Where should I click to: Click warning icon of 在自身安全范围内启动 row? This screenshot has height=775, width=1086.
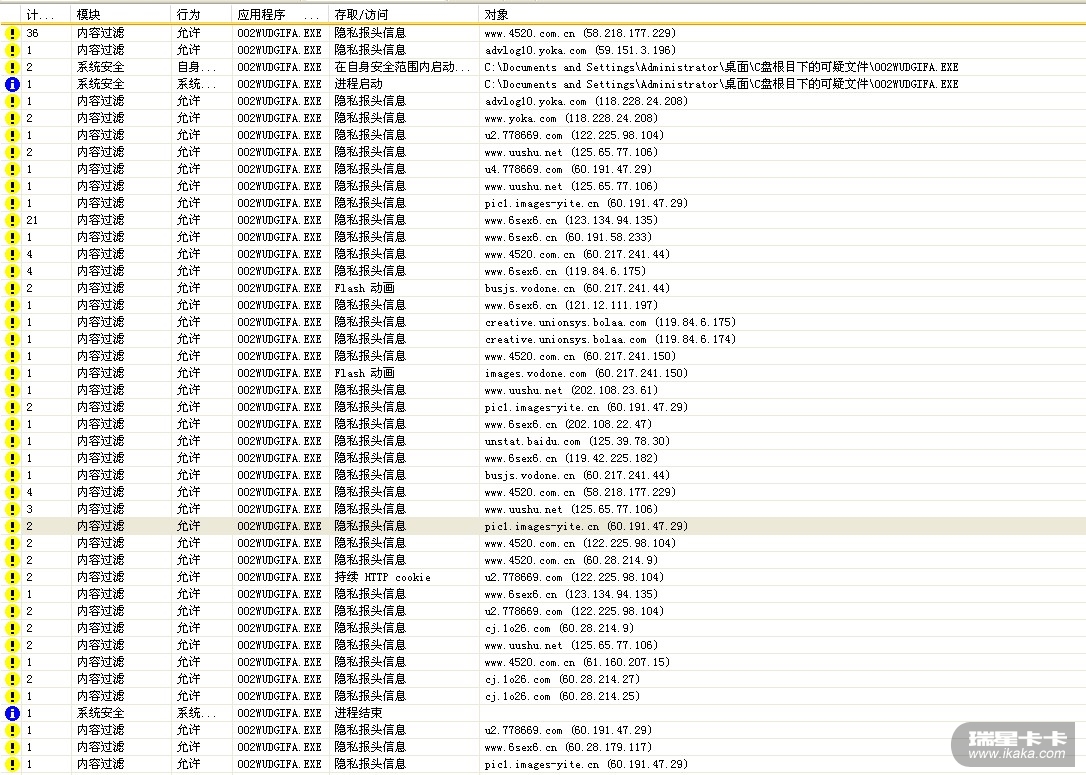pyautogui.click(x=12, y=67)
